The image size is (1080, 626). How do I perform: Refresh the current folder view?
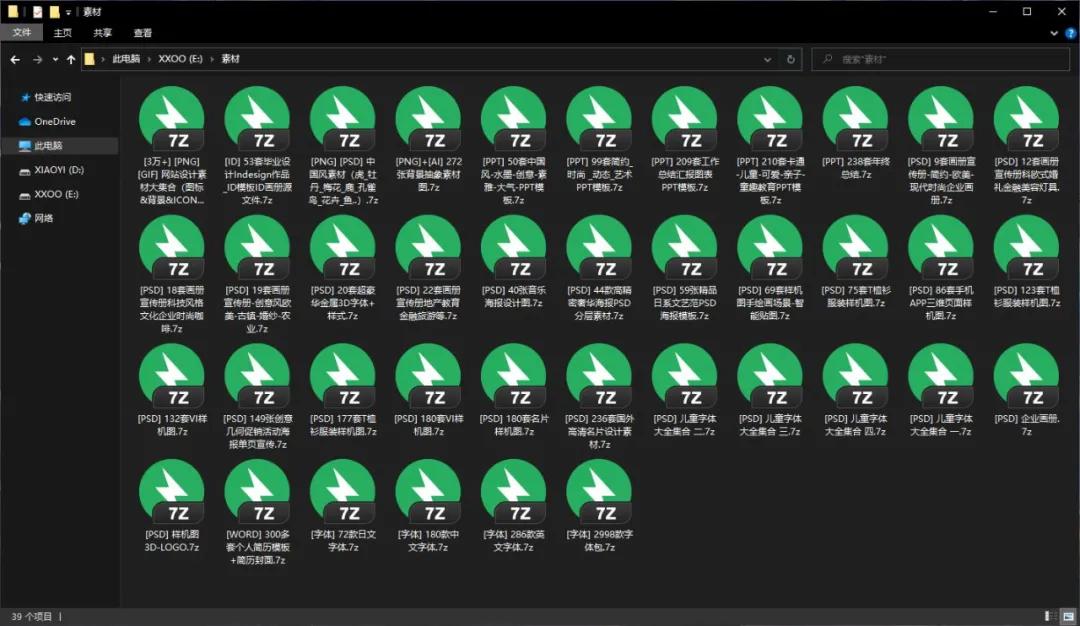(791, 59)
